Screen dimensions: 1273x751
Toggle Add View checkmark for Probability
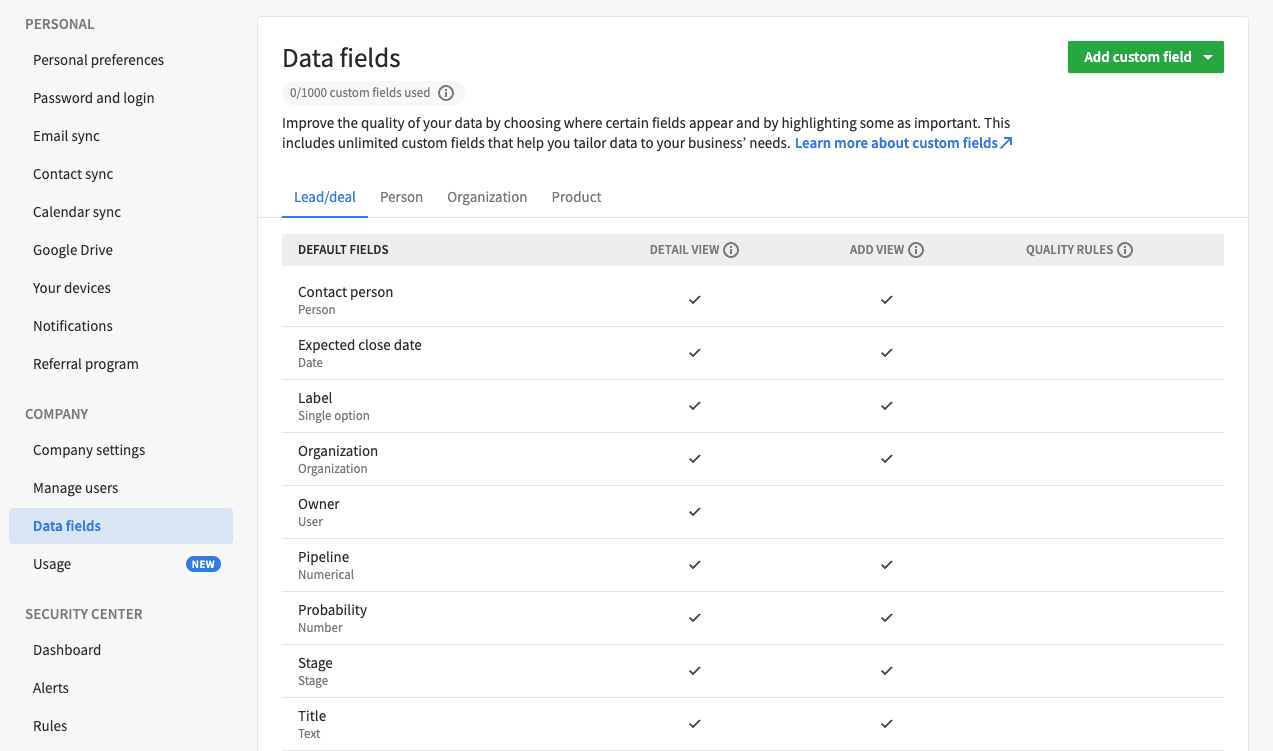pyautogui.click(x=886, y=618)
